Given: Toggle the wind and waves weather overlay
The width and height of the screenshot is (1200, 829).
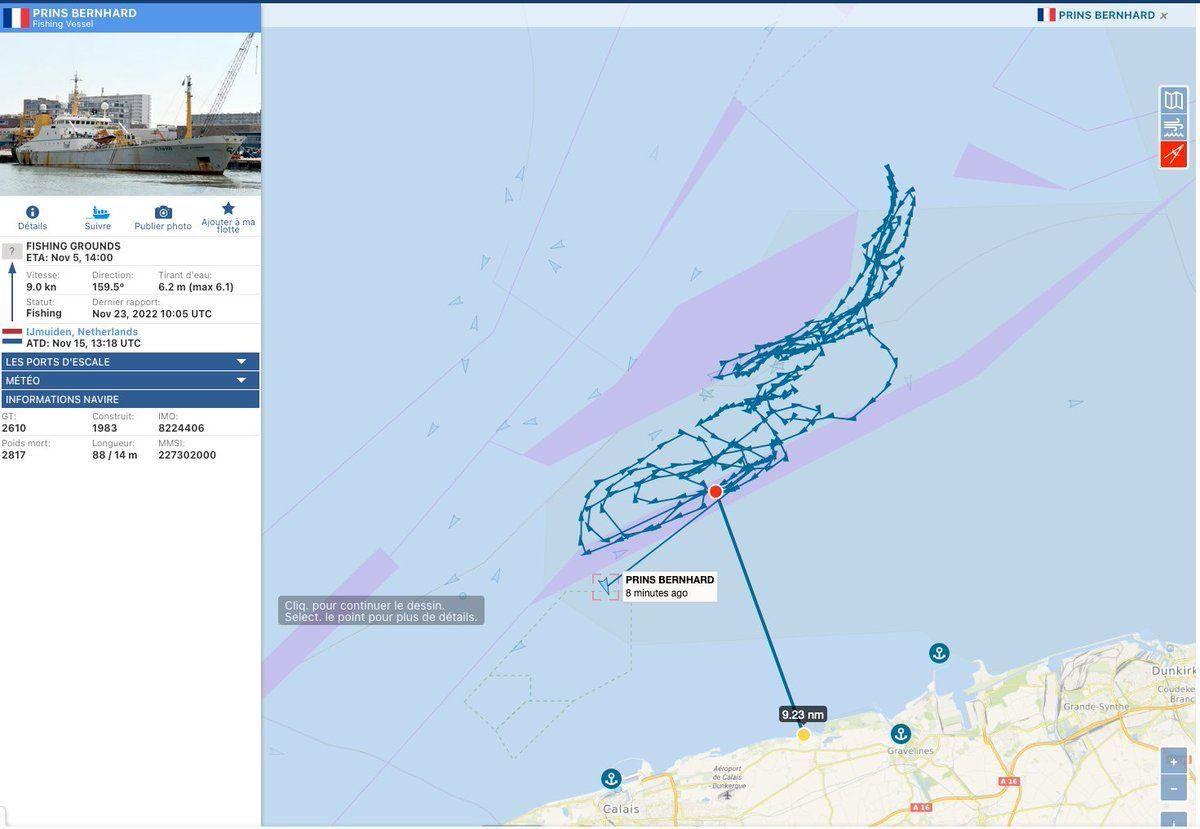Looking at the screenshot, I should pos(1174,127).
